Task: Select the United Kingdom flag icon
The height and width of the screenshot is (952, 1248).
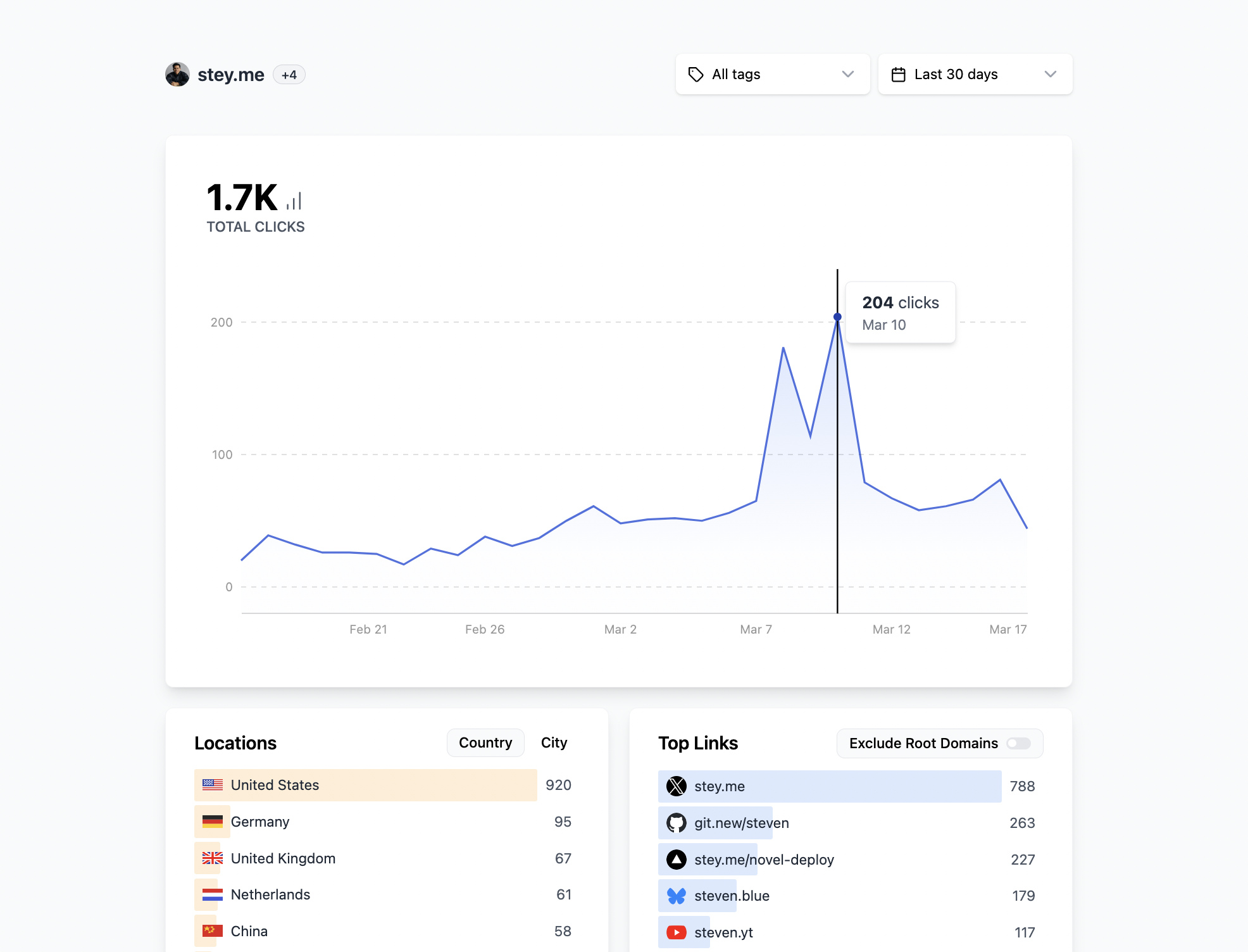Action: pos(212,858)
